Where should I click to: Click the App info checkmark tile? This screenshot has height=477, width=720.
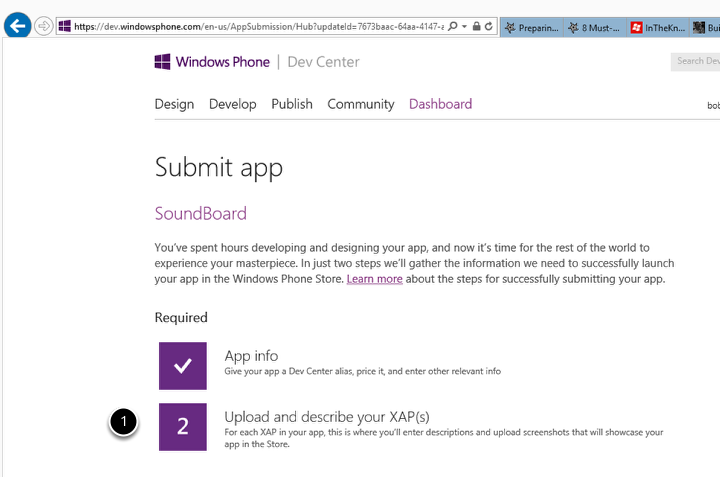tap(182, 366)
